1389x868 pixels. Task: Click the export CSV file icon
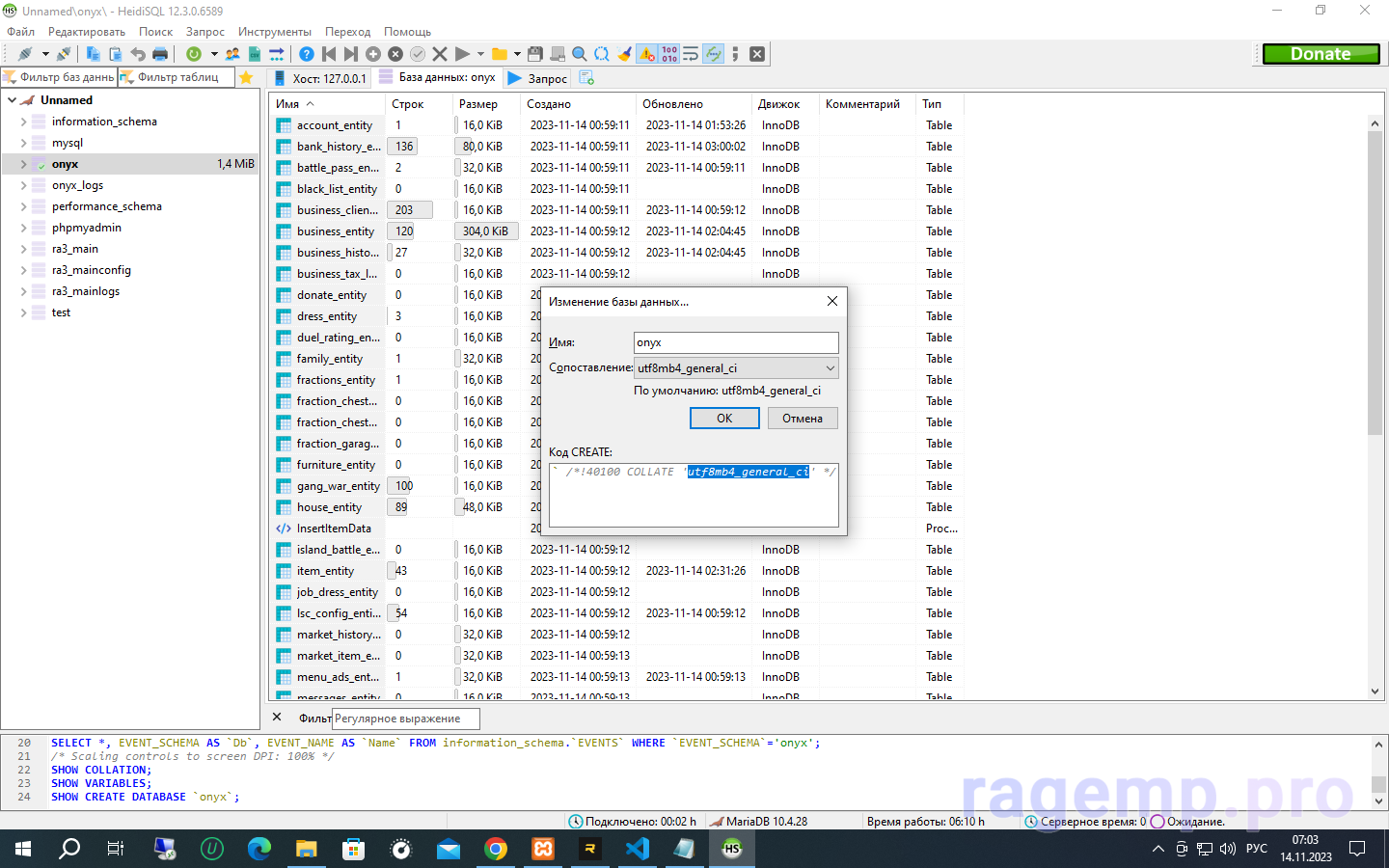(255, 54)
